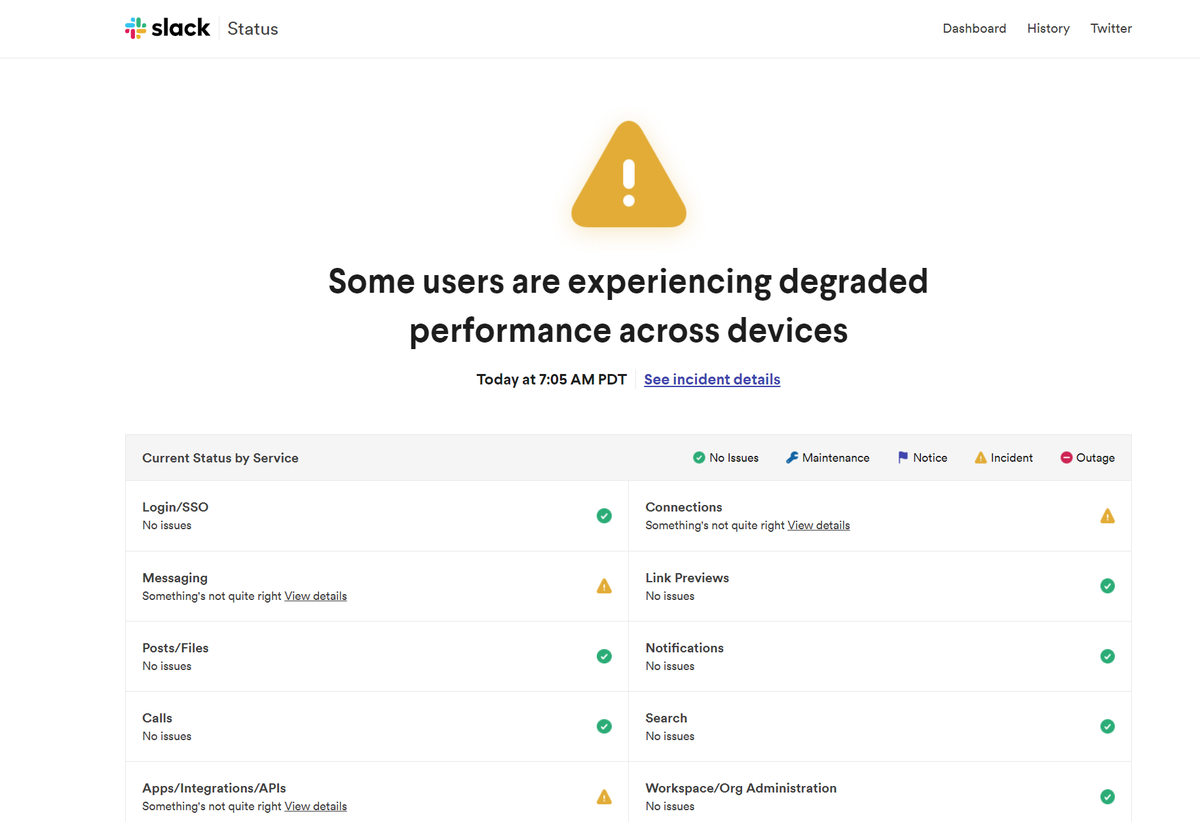Click the 'Incident' legend label
Viewport: 1200px width, 822px height.
point(1012,458)
